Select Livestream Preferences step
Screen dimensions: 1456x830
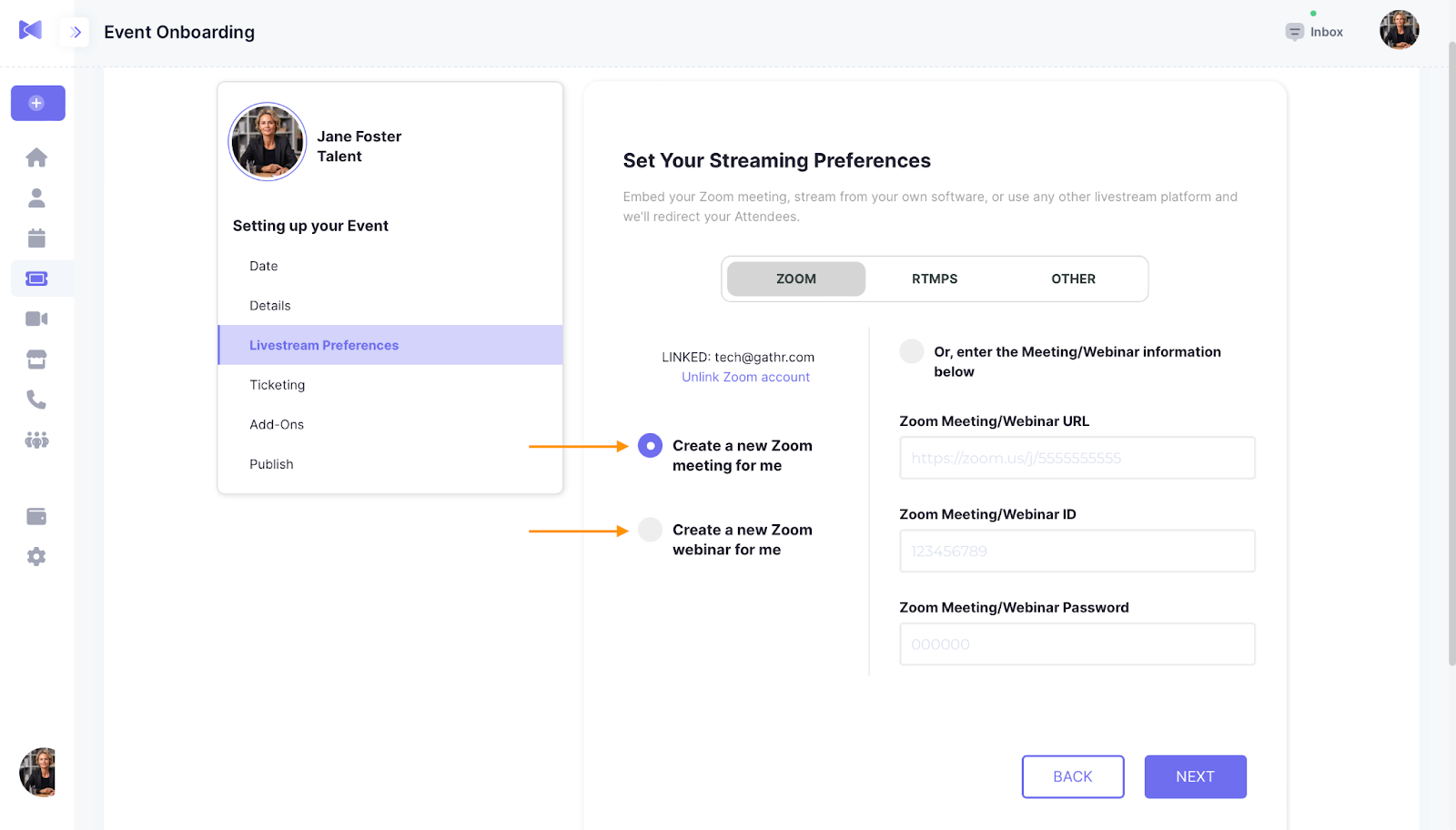click(x=390, y=345)
